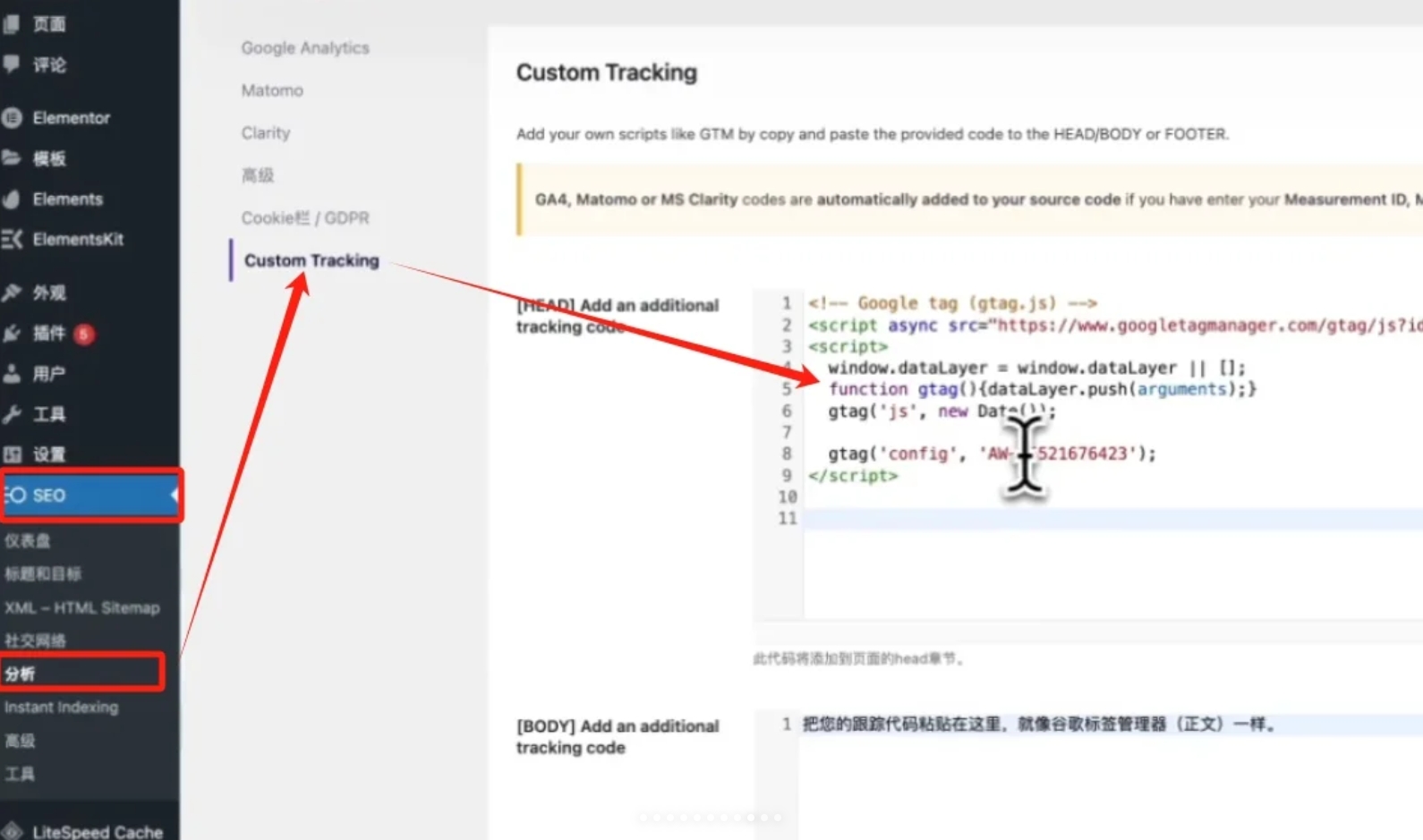Click the ElementsKit sidebar icon
The image size is (1423, 840).
12,239
